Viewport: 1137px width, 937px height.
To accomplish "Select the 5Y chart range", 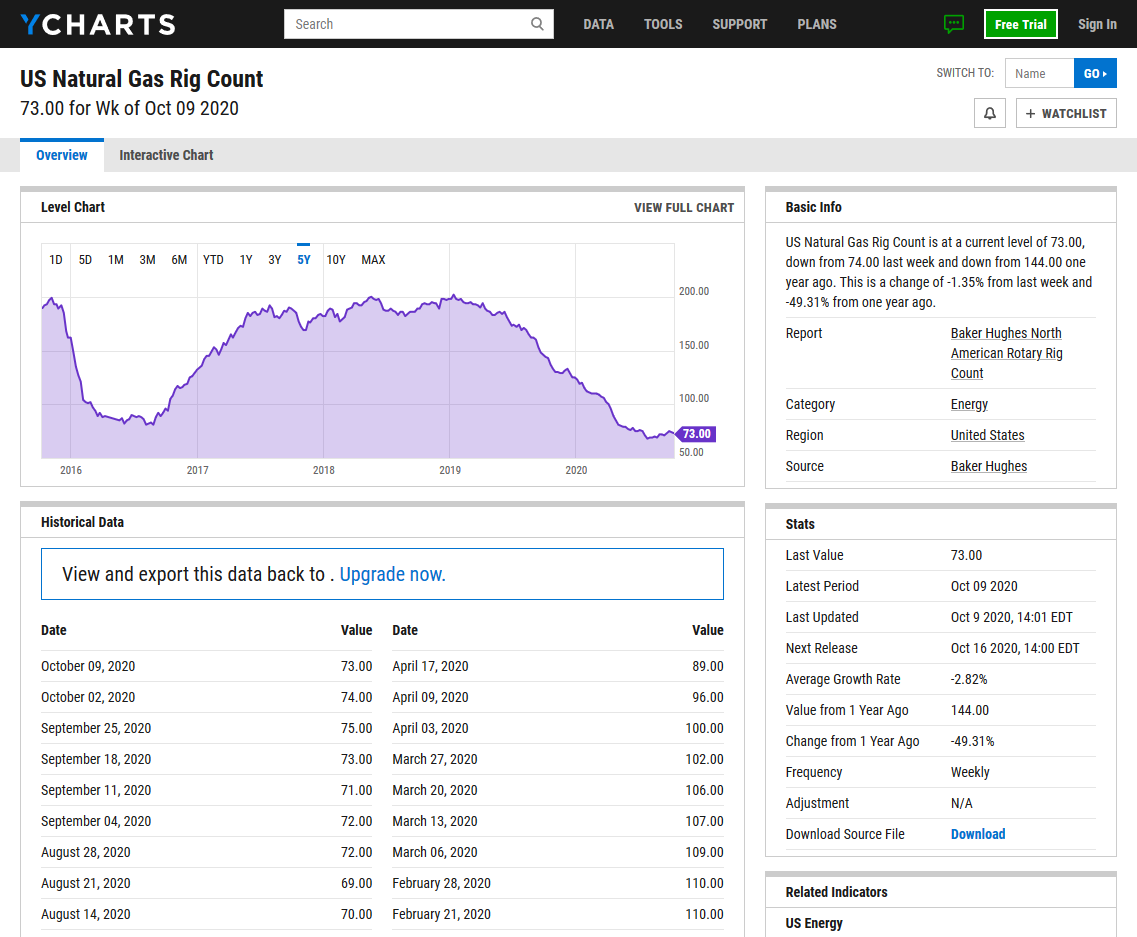I will coord(304,260).
